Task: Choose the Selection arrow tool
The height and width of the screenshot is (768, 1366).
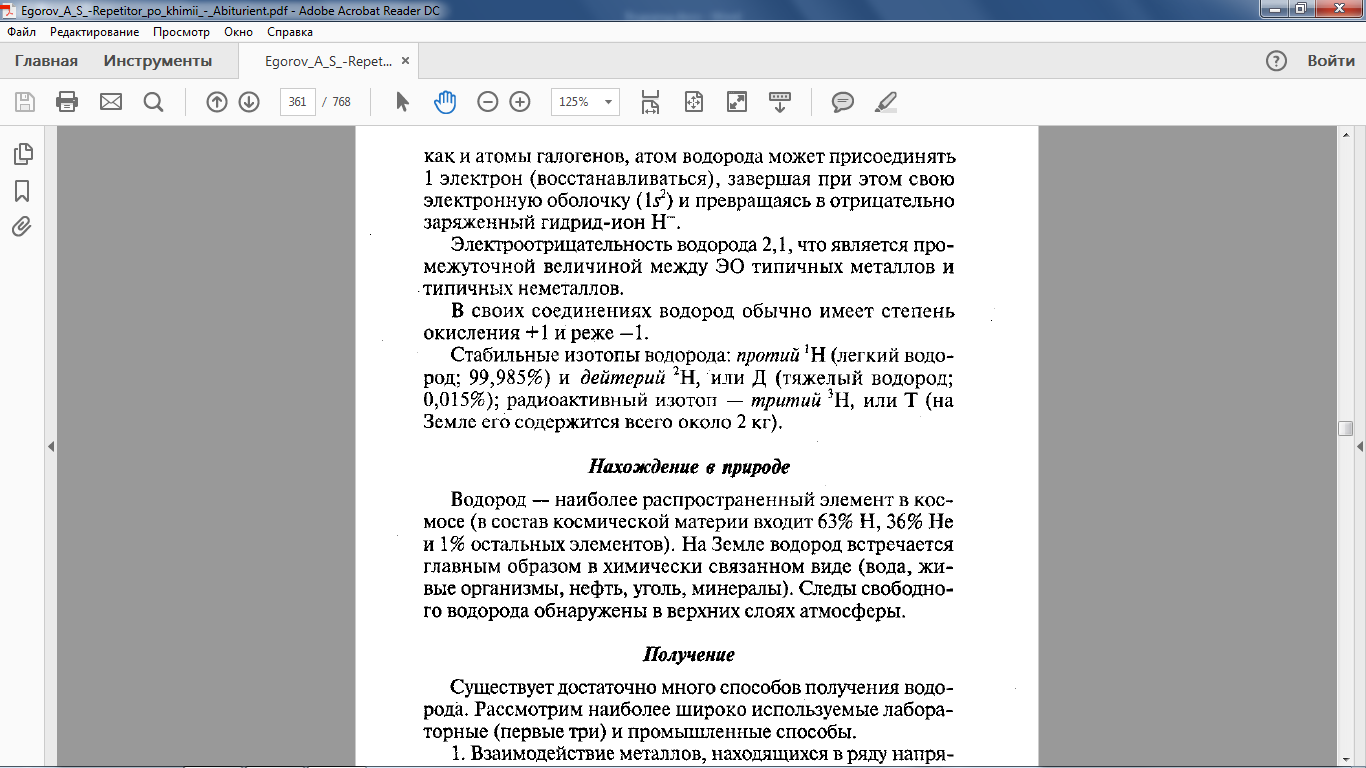Action: (403, 101)
